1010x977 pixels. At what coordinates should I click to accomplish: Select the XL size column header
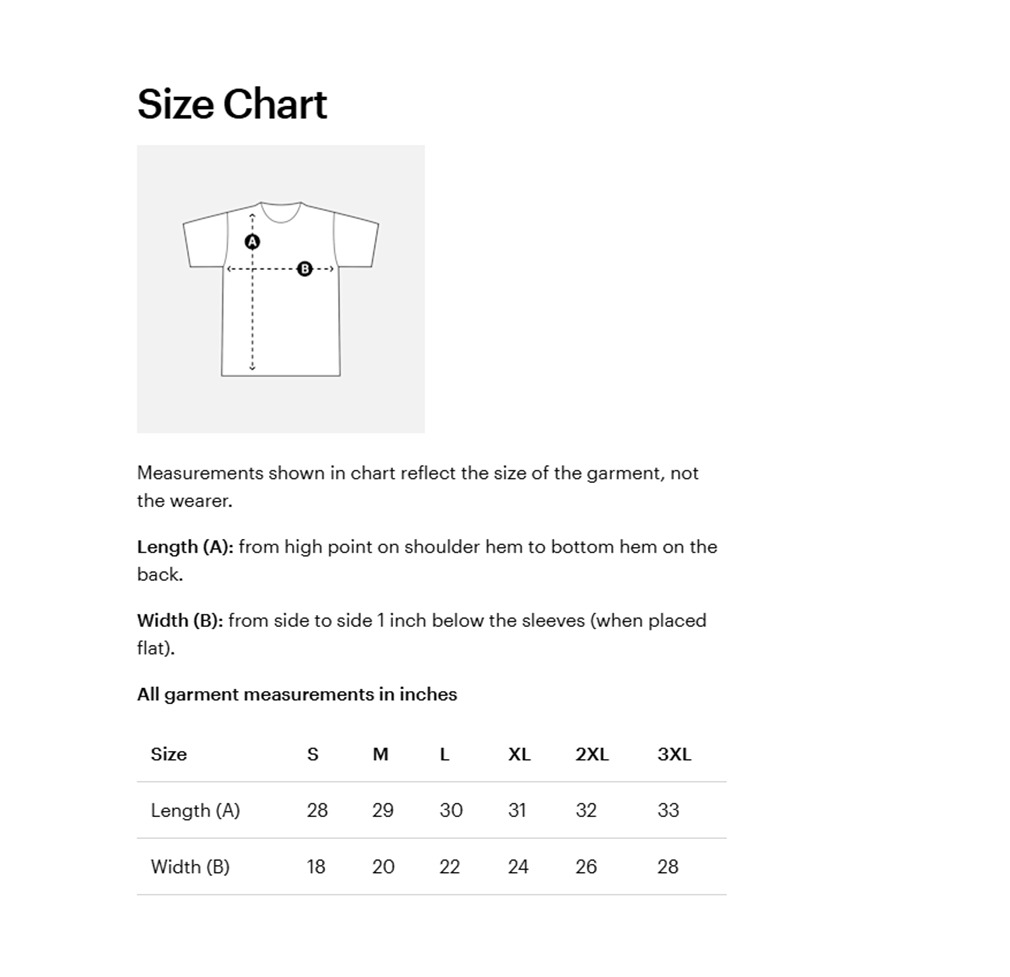[519, 754]
